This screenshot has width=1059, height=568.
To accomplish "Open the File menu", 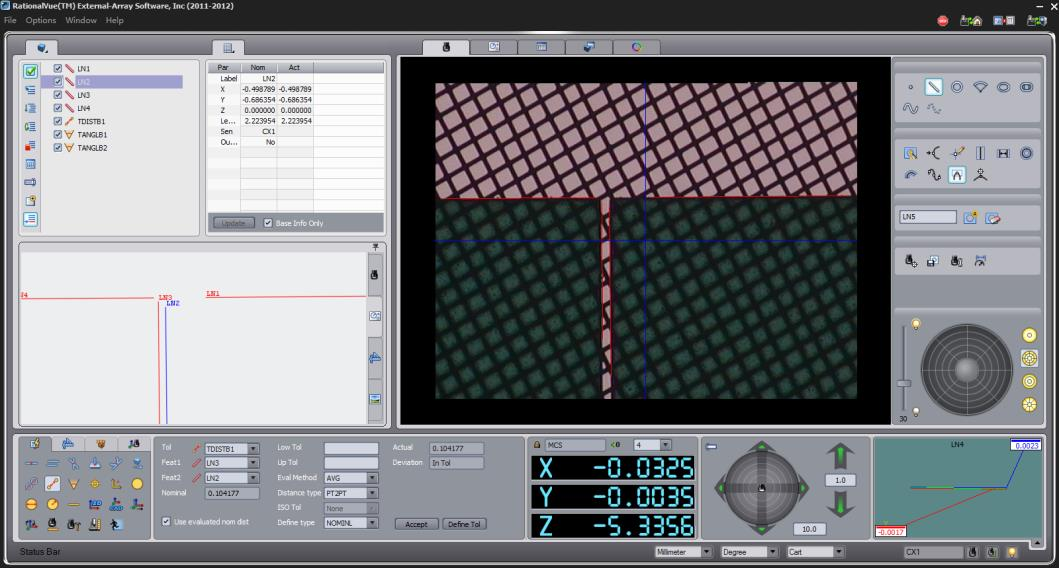I will point(10,20).
